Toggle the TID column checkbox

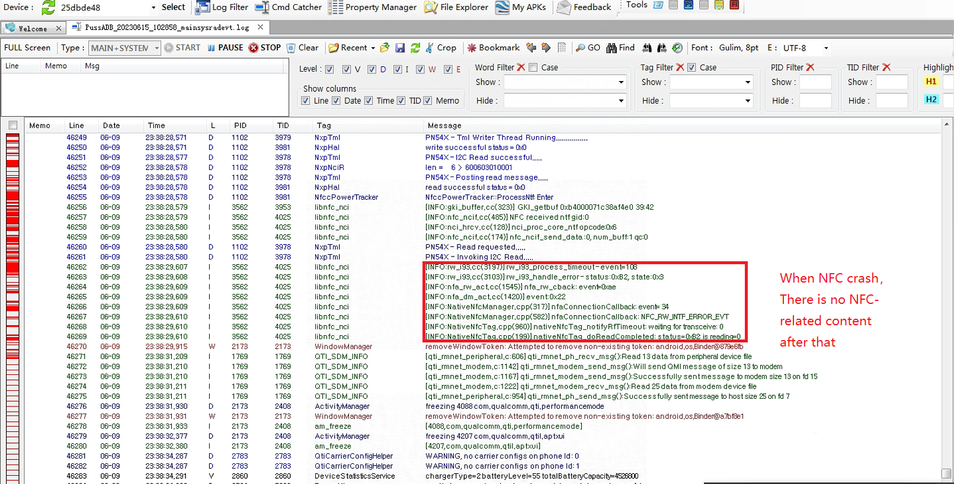point(401,100)
